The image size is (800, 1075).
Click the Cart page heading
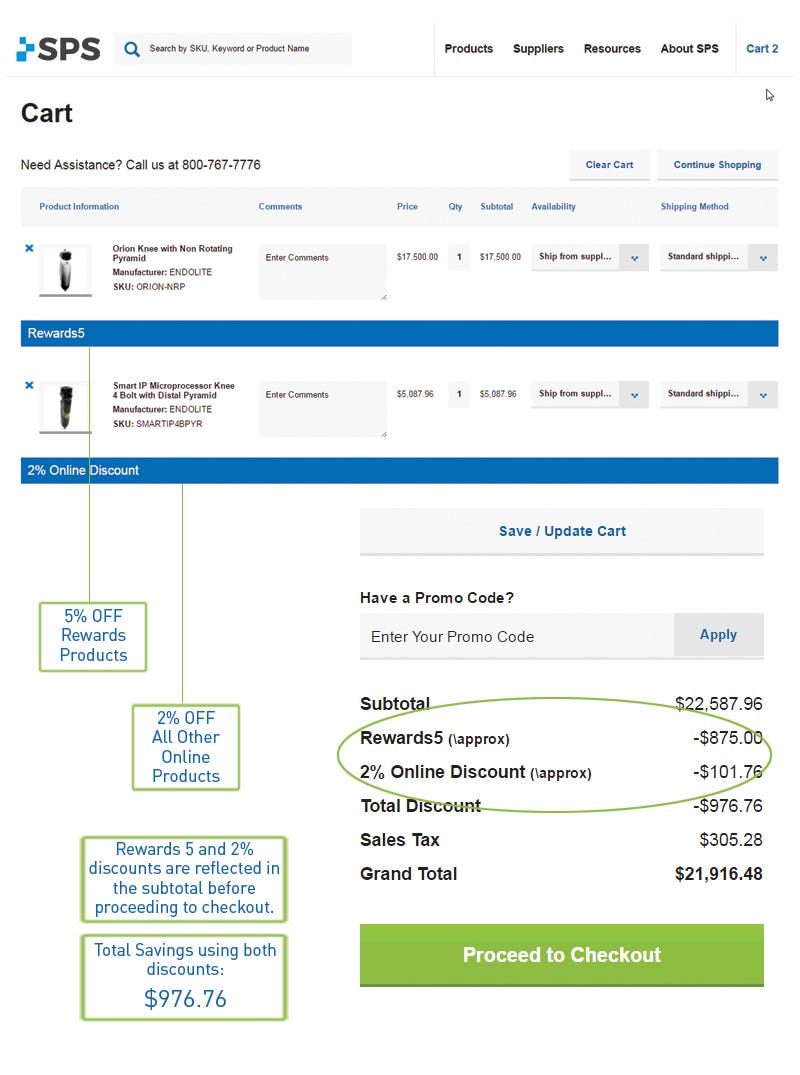[x=47, y=113]
